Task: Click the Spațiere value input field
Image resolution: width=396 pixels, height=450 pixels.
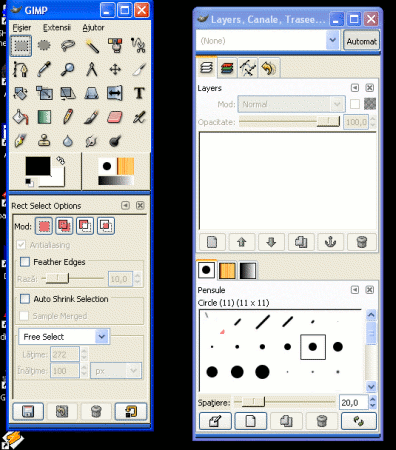Action: 354,402
